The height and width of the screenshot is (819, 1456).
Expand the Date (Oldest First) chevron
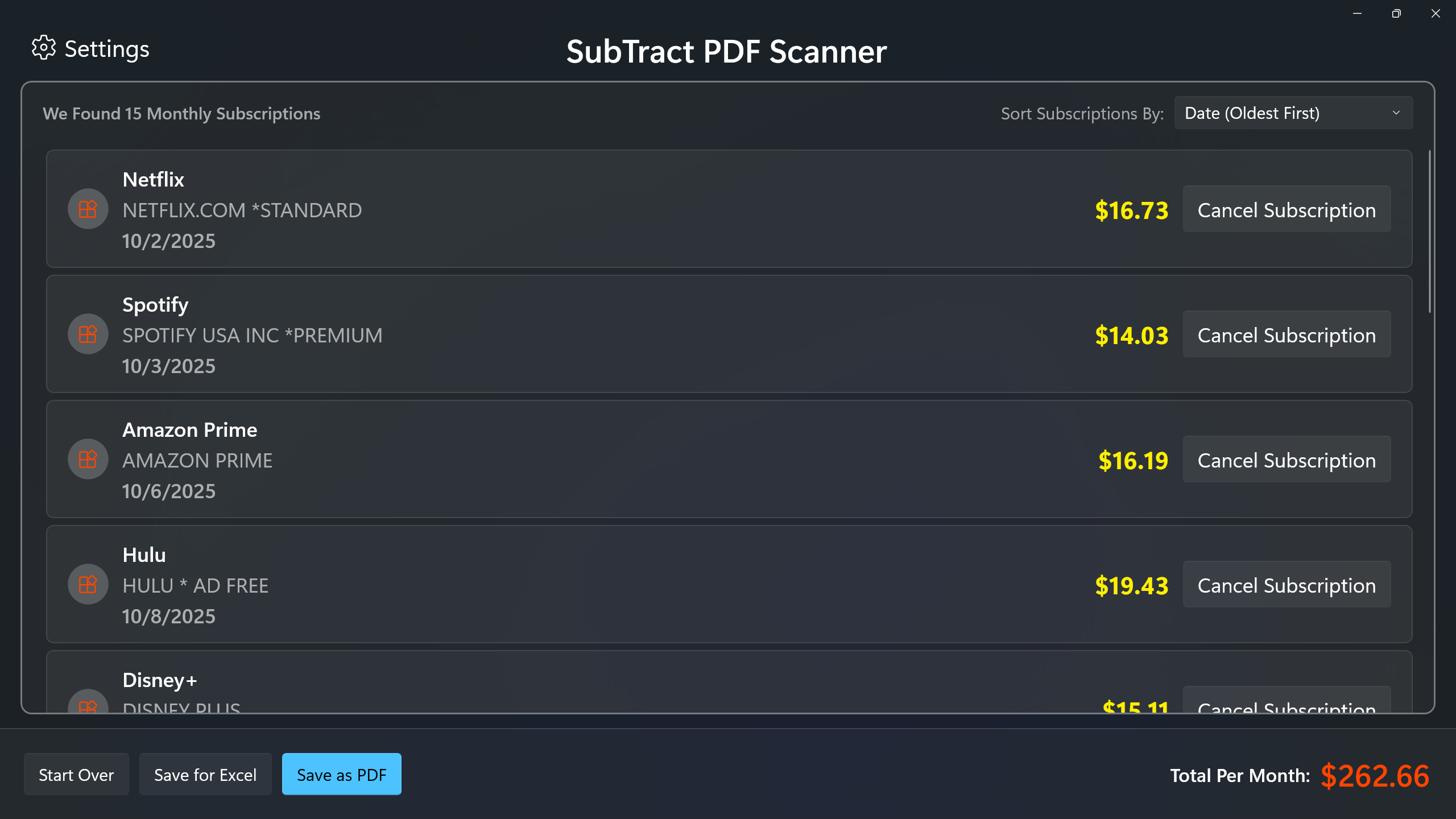click(1396, 113)
